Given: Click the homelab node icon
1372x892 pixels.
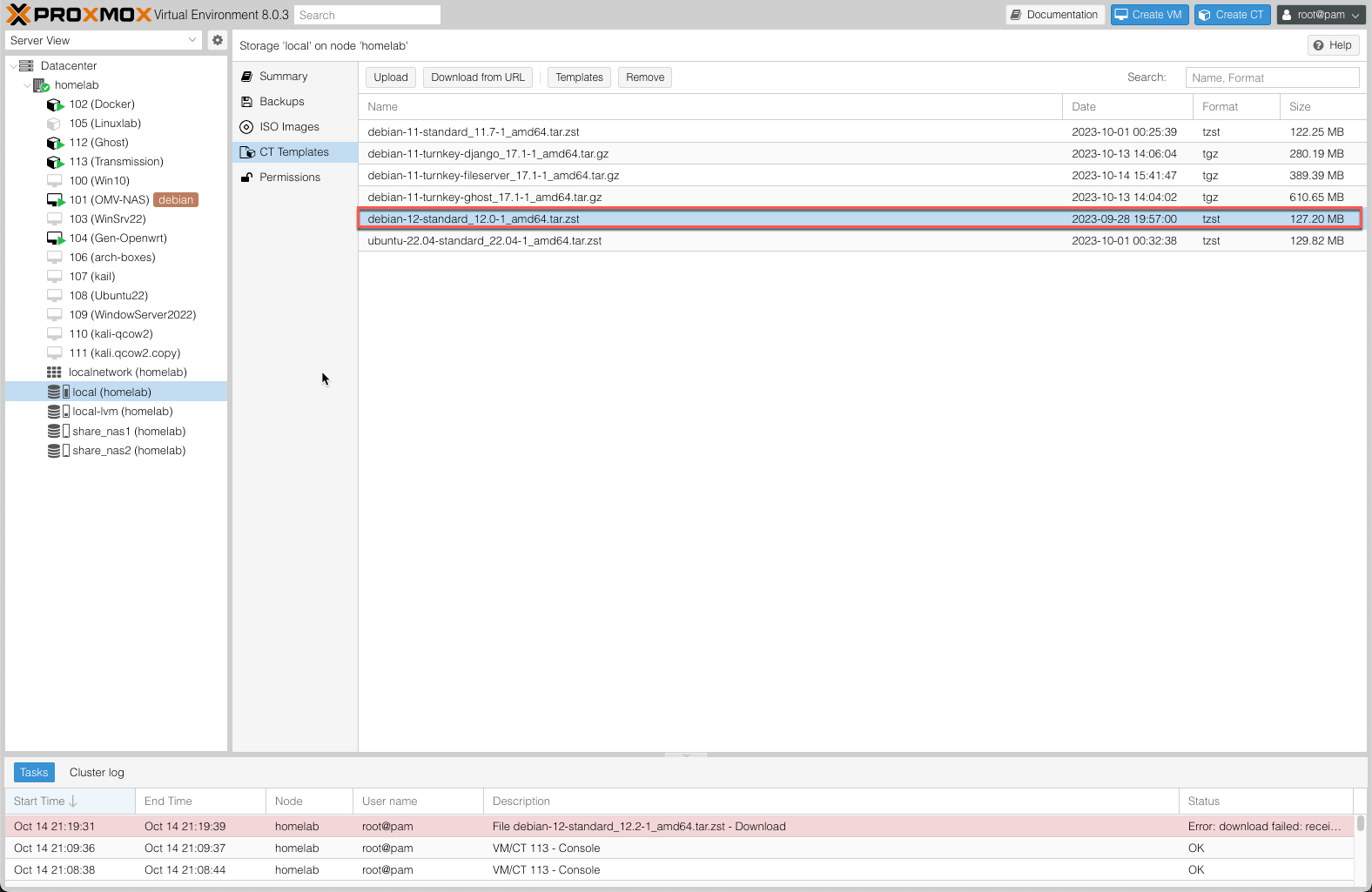Looking at the screenshot, I should pyautogui.click(x=41, y=85).
